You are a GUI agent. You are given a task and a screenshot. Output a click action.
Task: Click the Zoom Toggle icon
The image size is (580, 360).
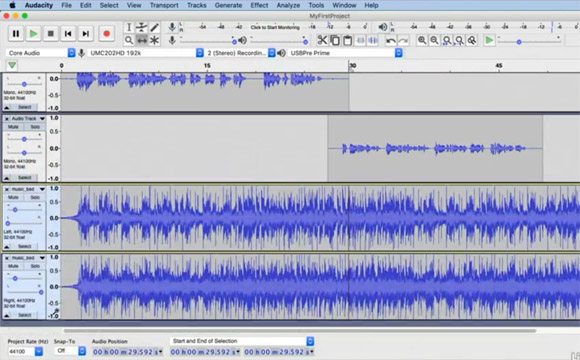(x=472, y=40)
